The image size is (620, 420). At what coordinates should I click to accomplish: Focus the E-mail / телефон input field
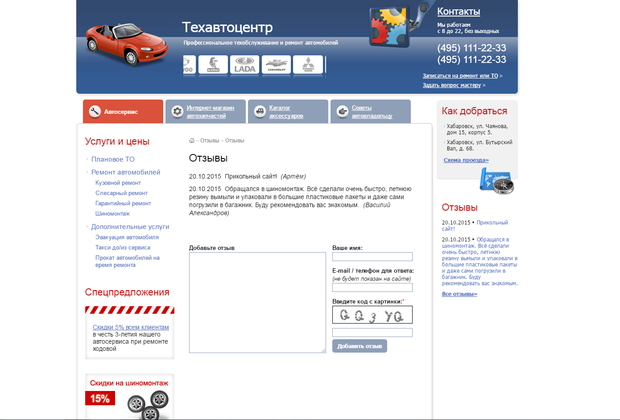[372, 288]
